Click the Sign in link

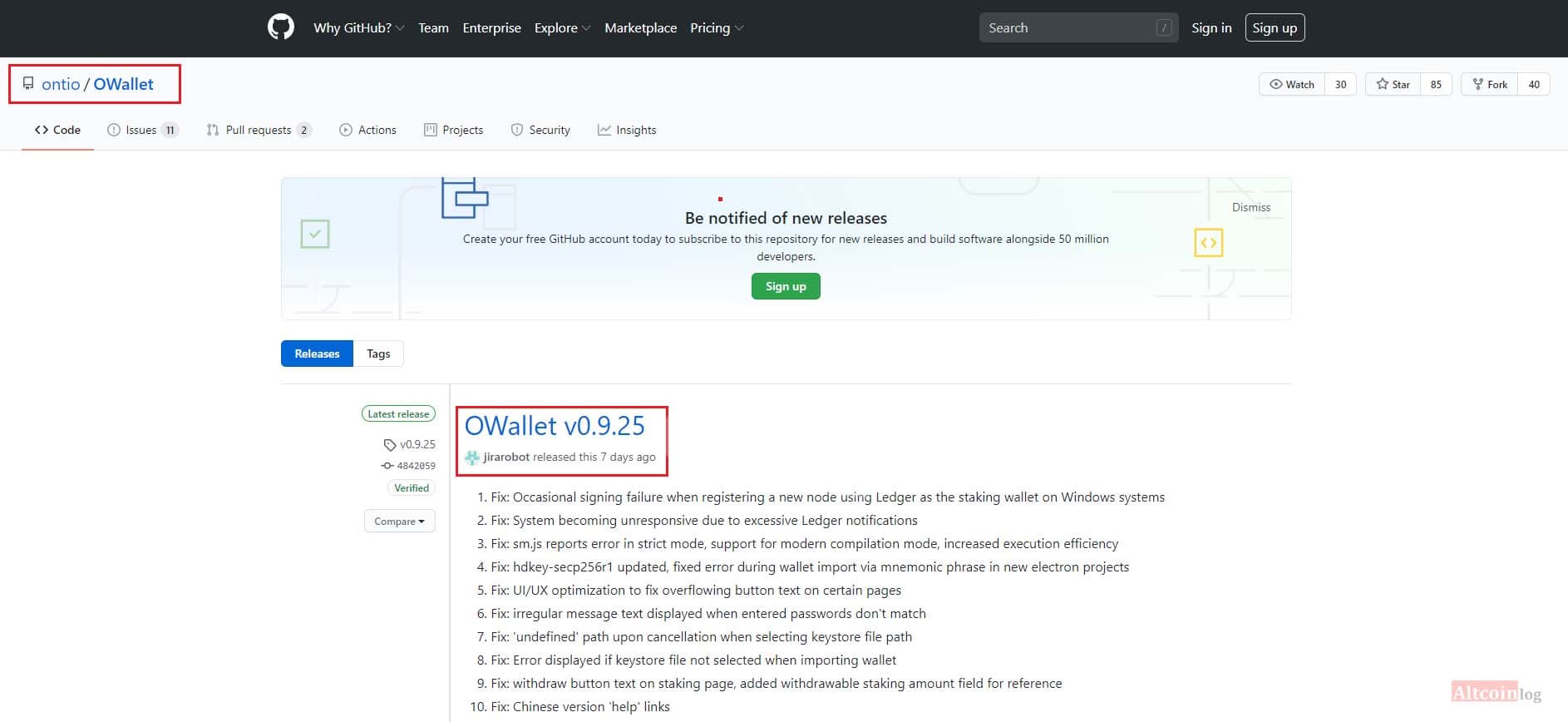[x=1211, y=27]
